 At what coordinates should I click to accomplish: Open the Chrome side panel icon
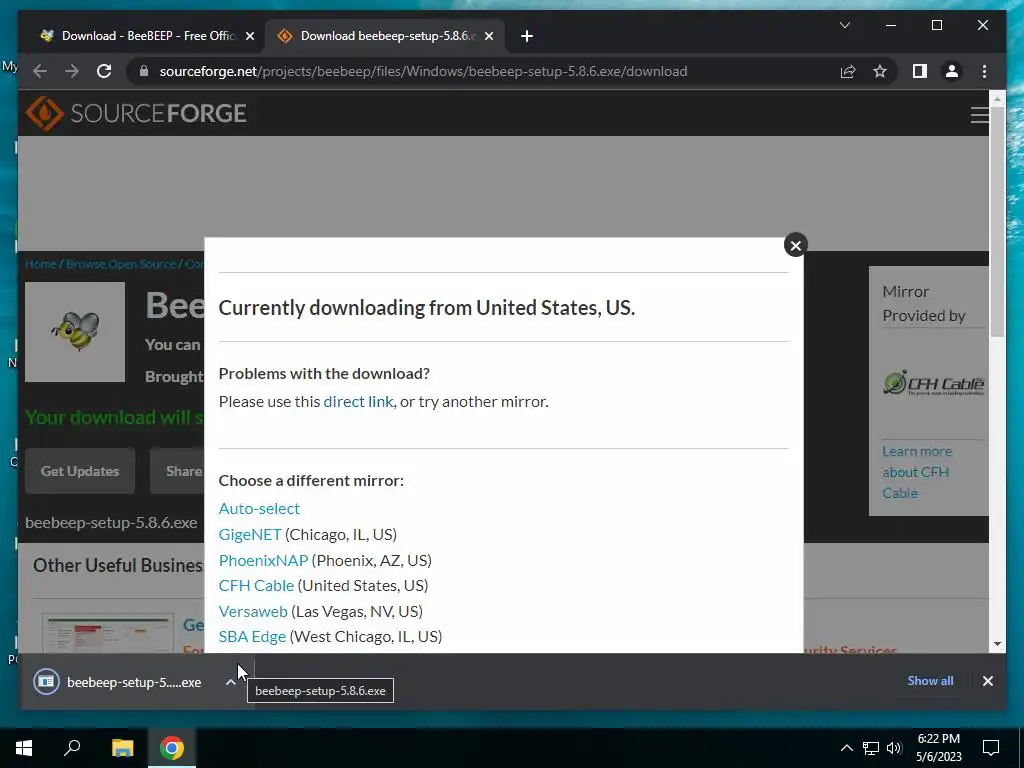point(920,71)
